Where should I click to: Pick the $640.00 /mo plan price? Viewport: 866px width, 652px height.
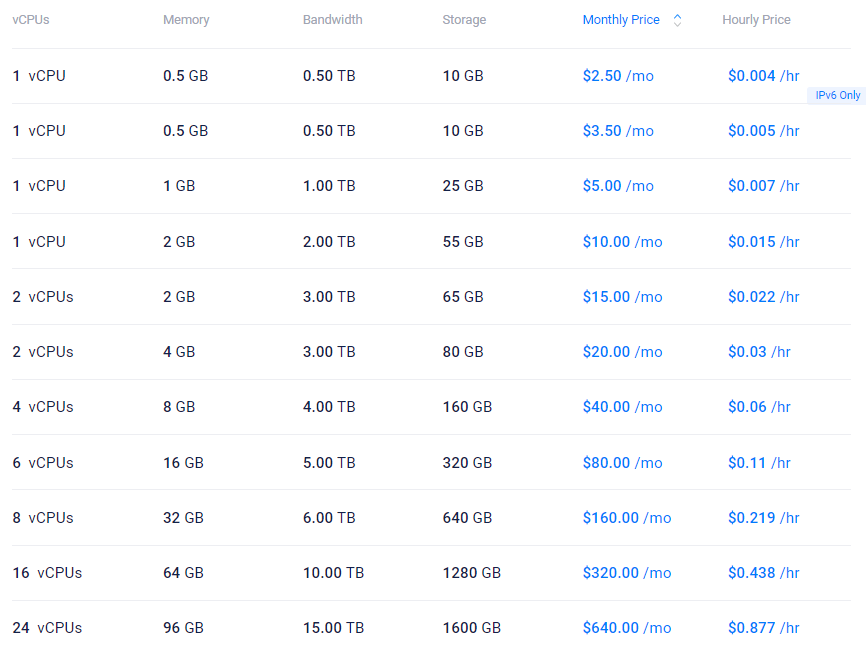pyautogui.click(x=626, y=628)
